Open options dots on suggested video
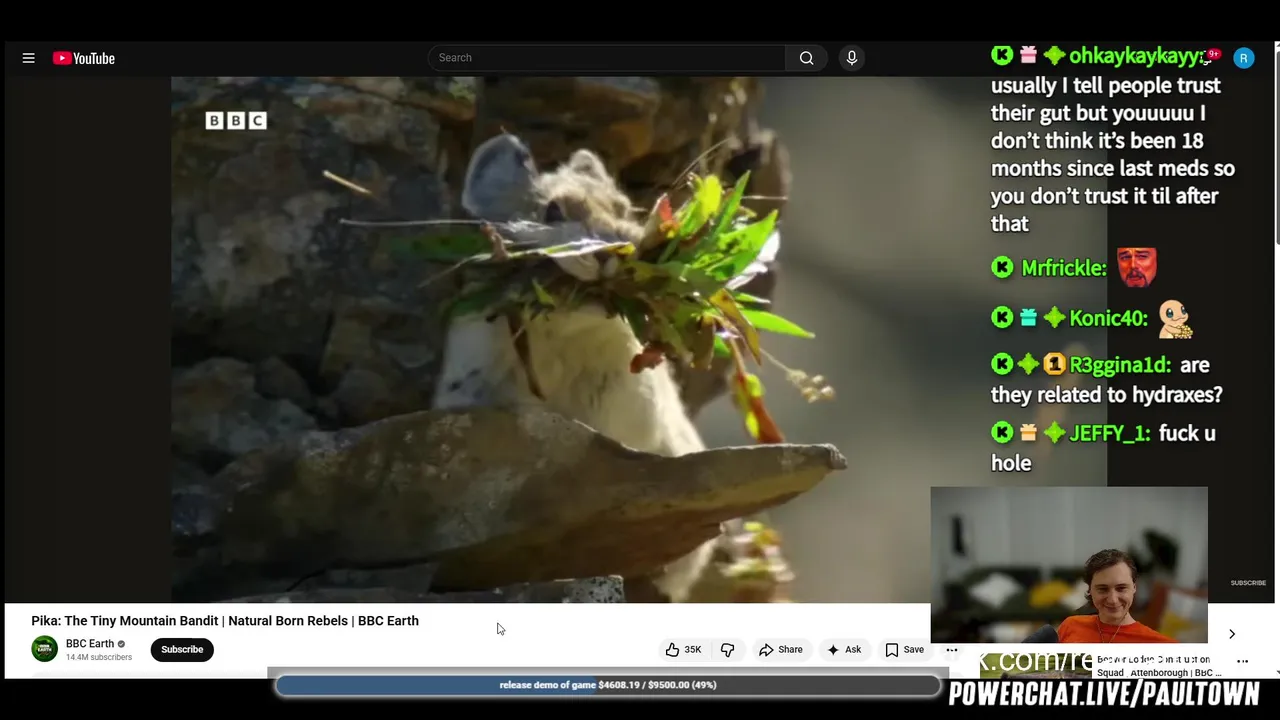The image size is (1280, 720). (1243, 661)
